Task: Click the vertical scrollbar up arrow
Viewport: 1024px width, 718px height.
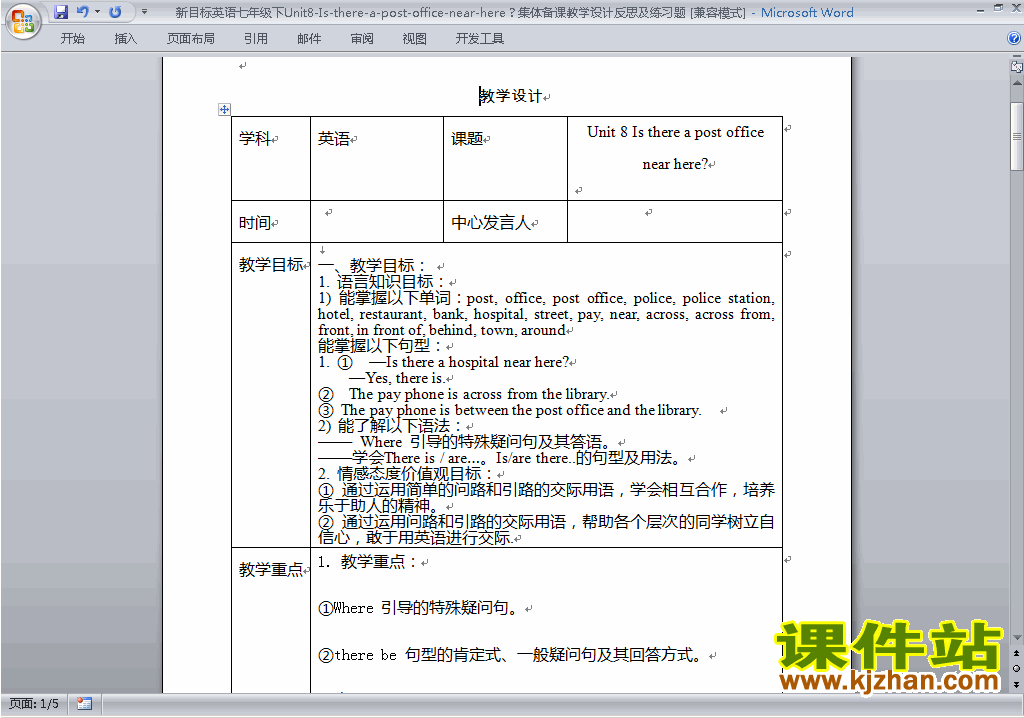Action: [1017, 84]
